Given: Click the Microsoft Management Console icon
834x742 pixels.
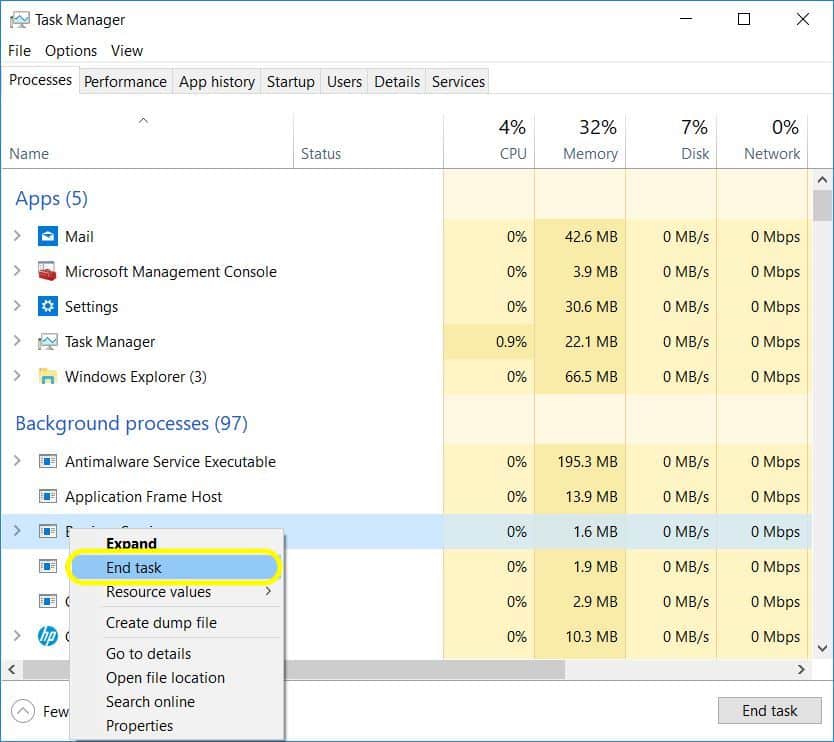Looking at the screenshot, I should tap(47, 272).
